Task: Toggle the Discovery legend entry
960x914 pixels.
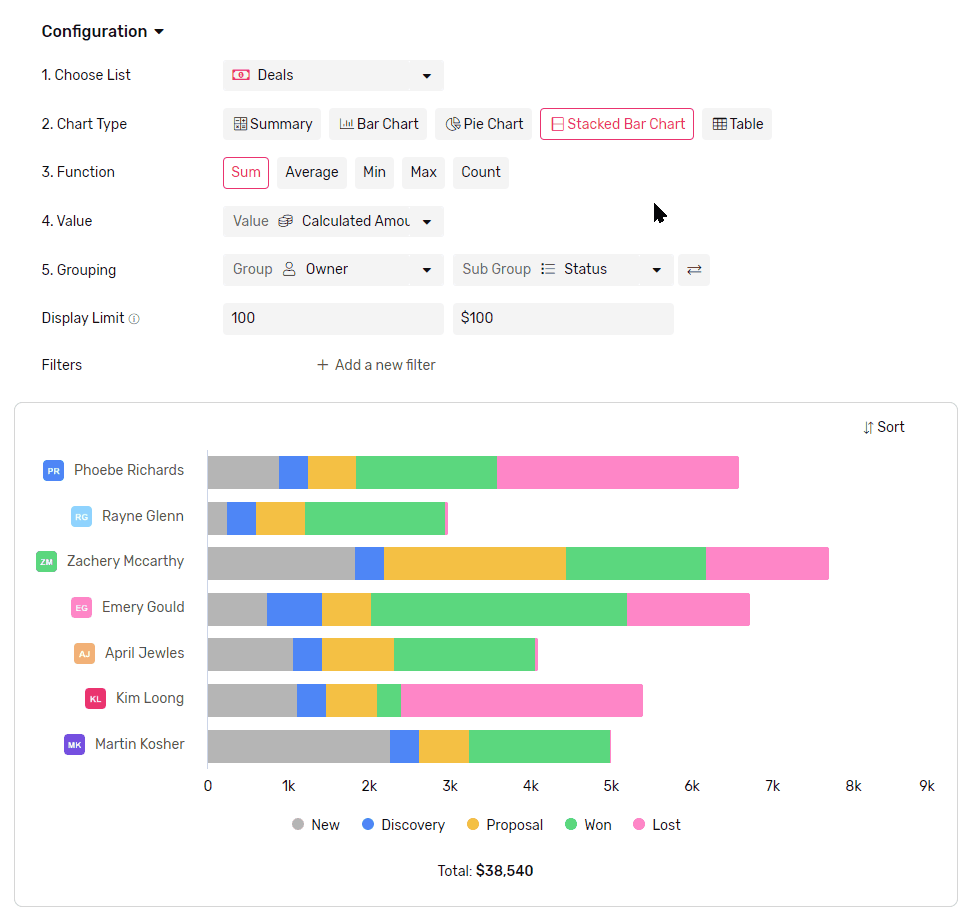Action: 403,825
